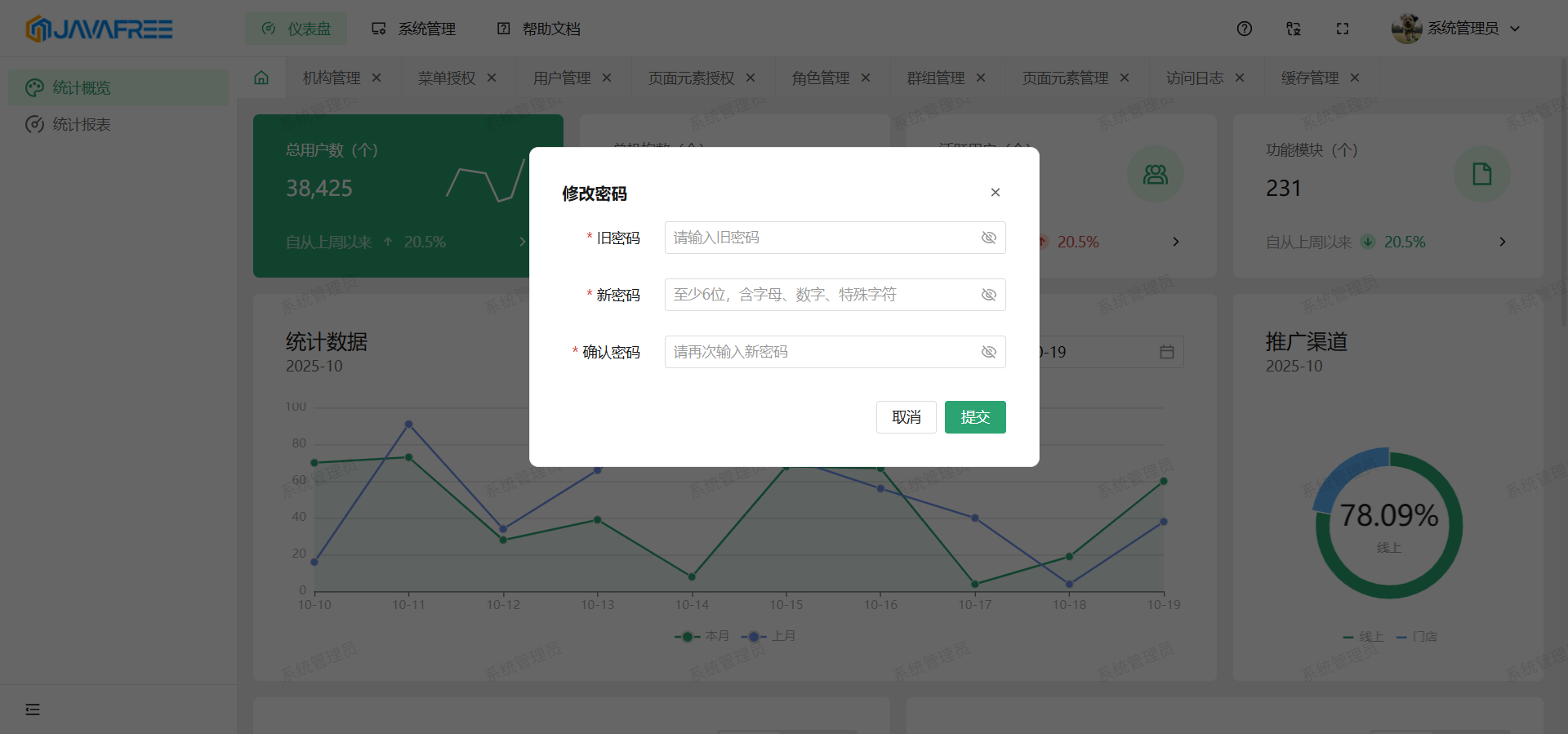Click the calendar icon in date picker

click(x=1166, y=352)
